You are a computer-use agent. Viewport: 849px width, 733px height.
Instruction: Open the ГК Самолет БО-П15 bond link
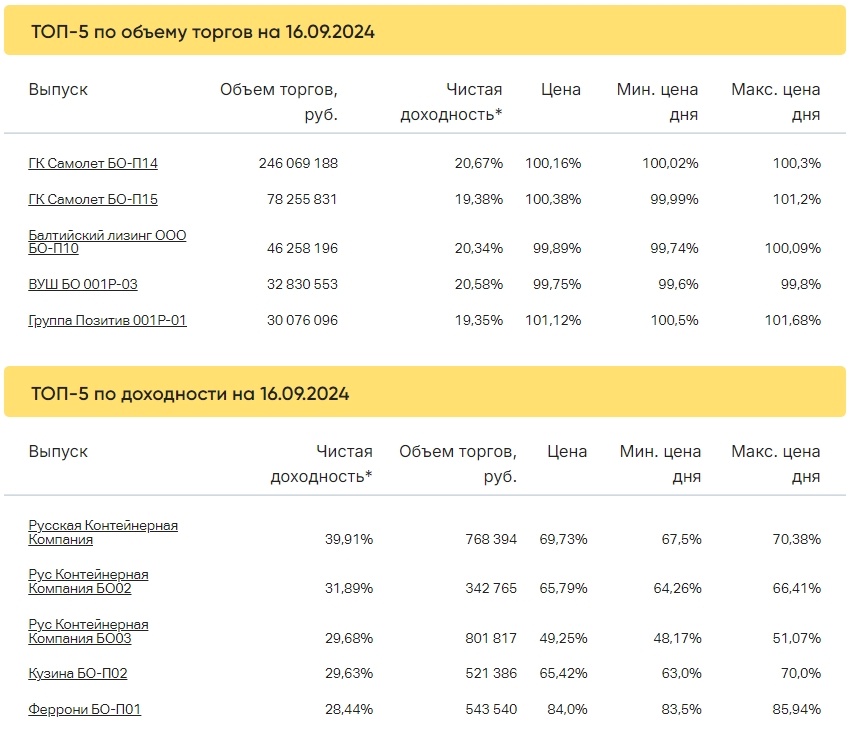93,199
